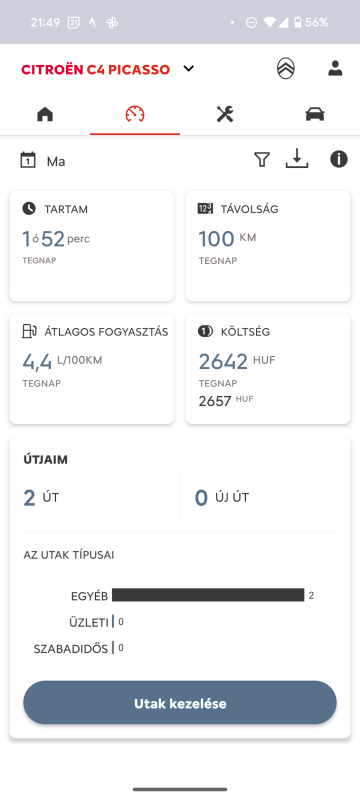Select the speedometer driving tab

click(135, 114)
